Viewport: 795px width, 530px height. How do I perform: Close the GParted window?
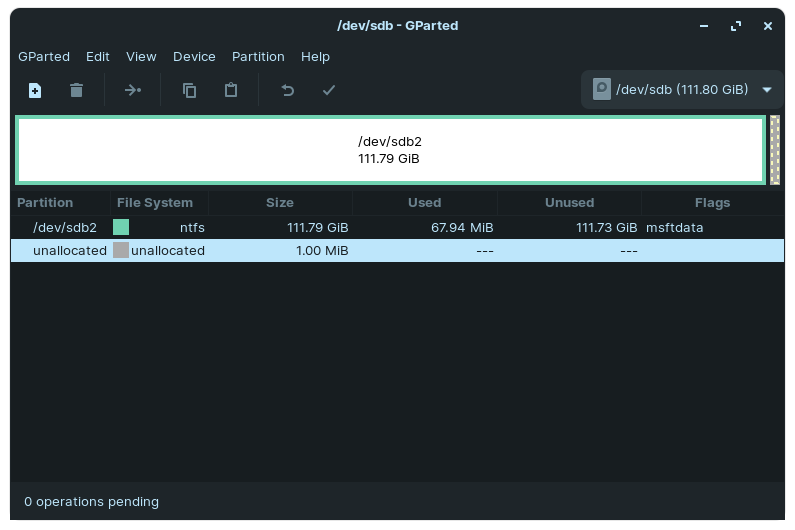768,26
